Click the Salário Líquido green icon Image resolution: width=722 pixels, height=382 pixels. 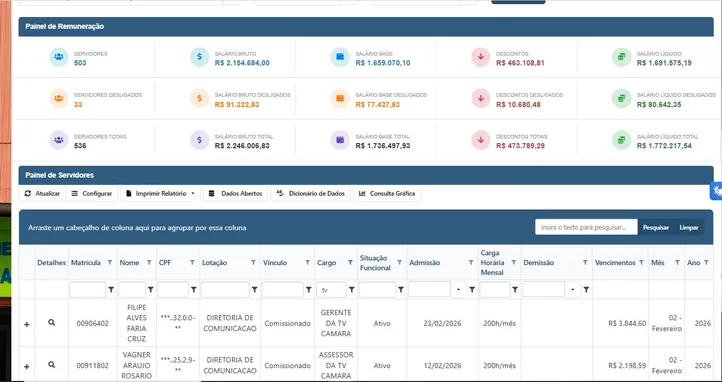pyautogui.click(x=622, y=57)
